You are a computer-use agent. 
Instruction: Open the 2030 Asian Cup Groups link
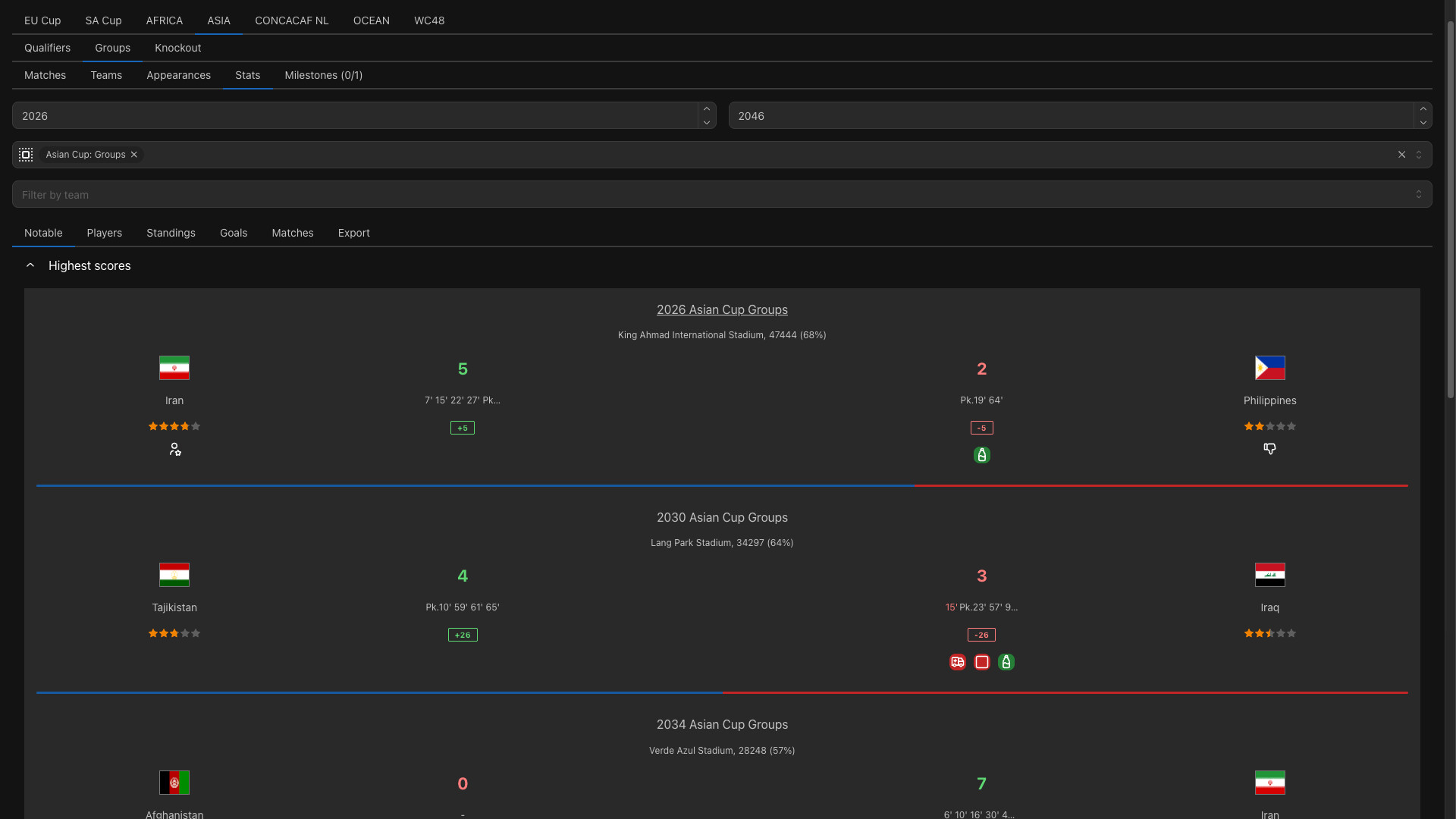pos(722,517)
